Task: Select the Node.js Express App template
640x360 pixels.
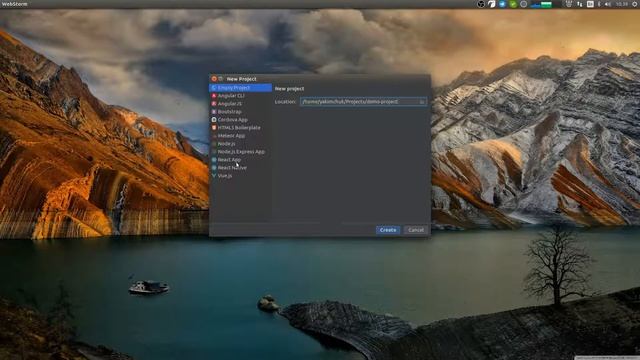Action: coord(240,151)
